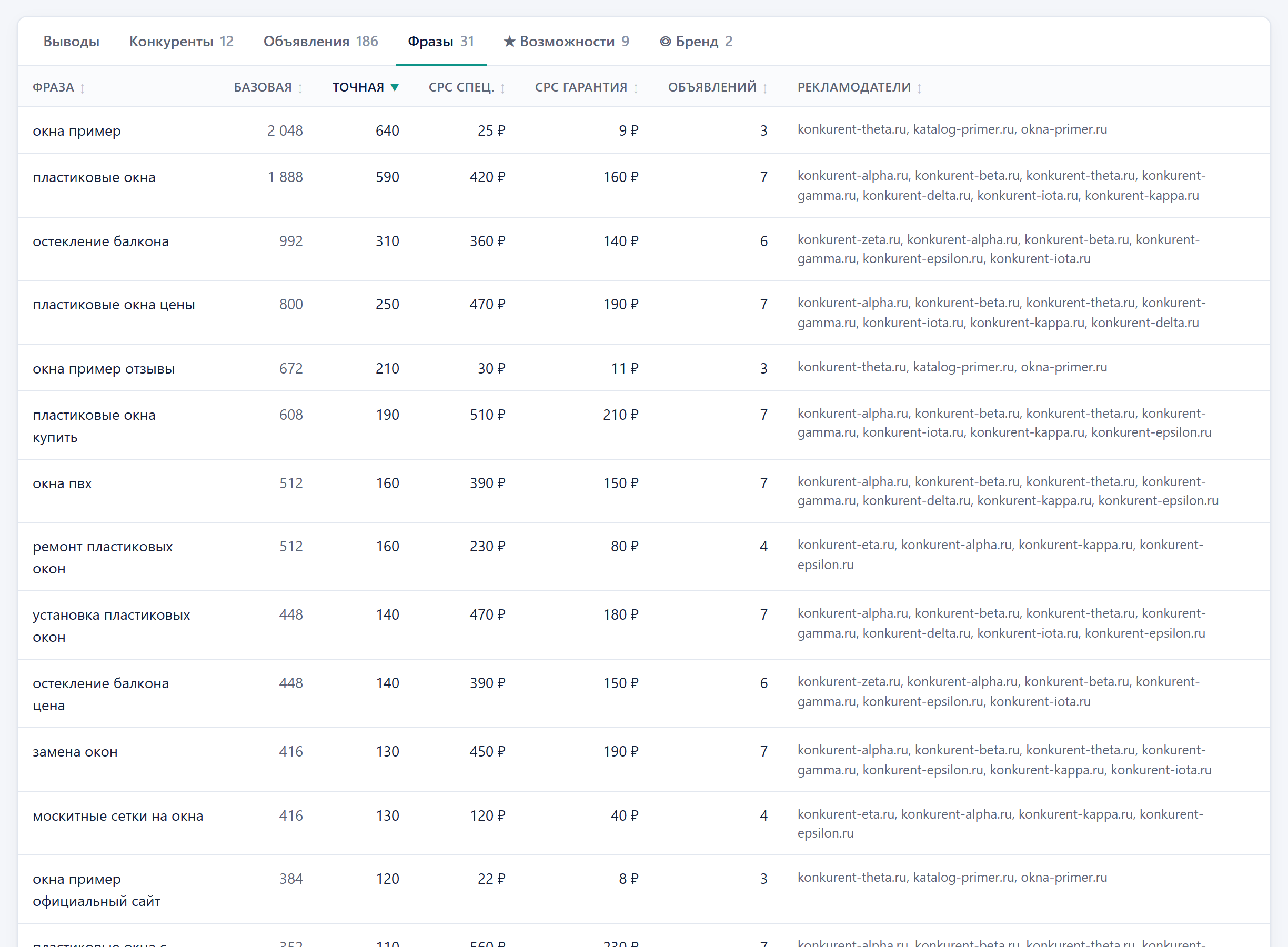The height and width of the screenshot is (947, 1288).
Task: Click guarantee CPC value 40 ₽
Action: click(625, 815)
